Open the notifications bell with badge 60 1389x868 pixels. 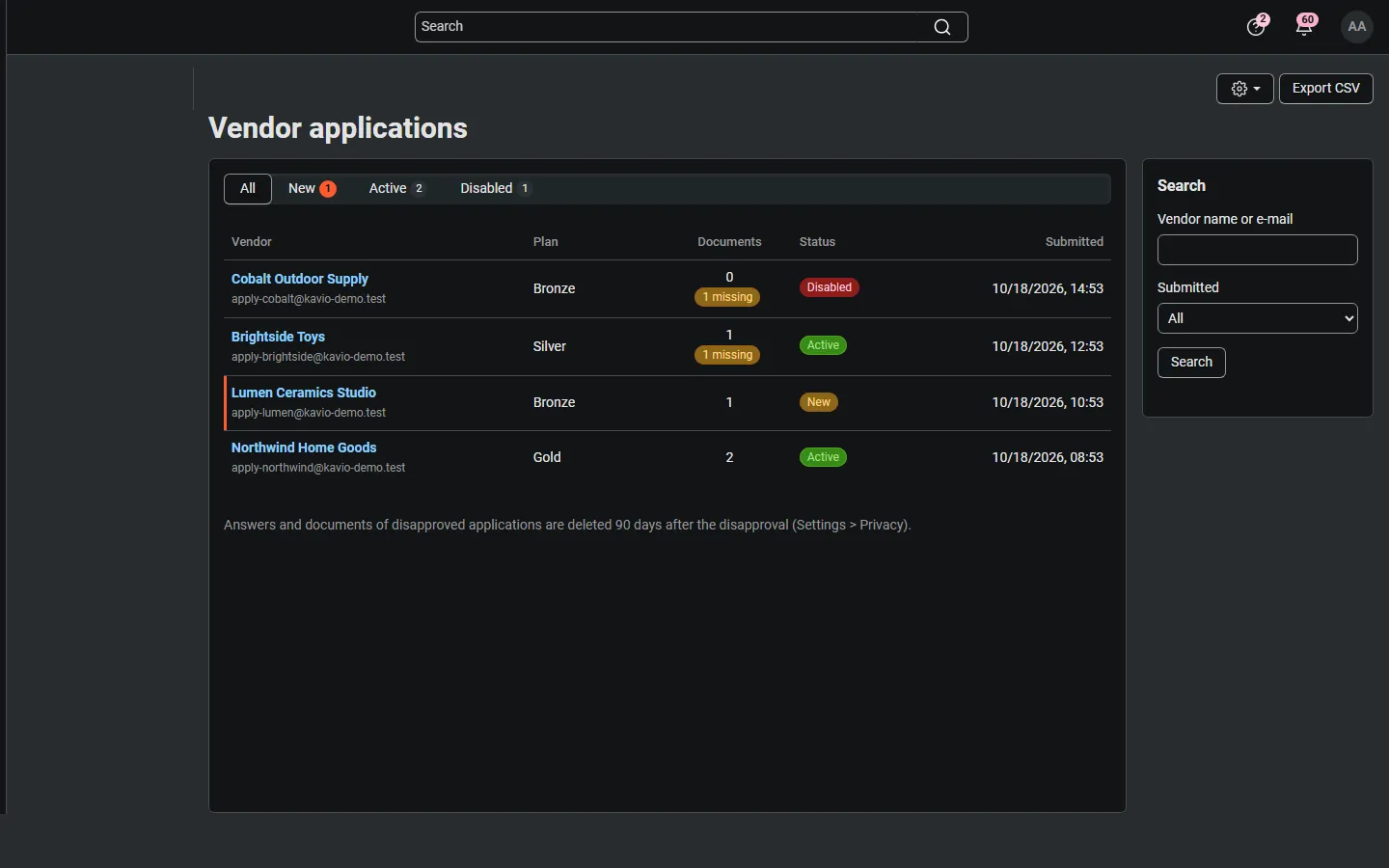tap(1306, 26)
